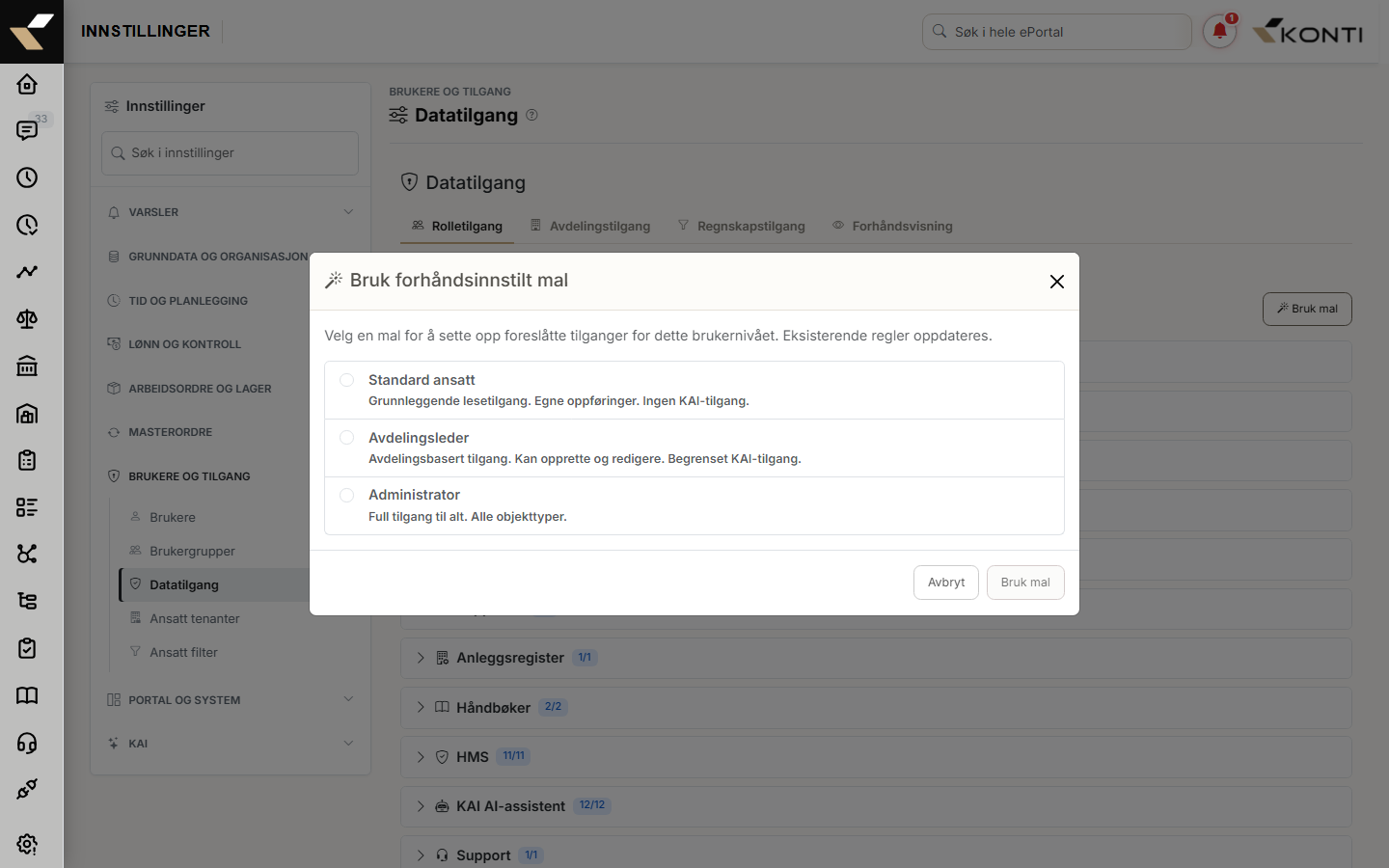The image size is (1389, 868).
Task: Open the balance scale icon in the sidebar
Action: coord(27,318)
